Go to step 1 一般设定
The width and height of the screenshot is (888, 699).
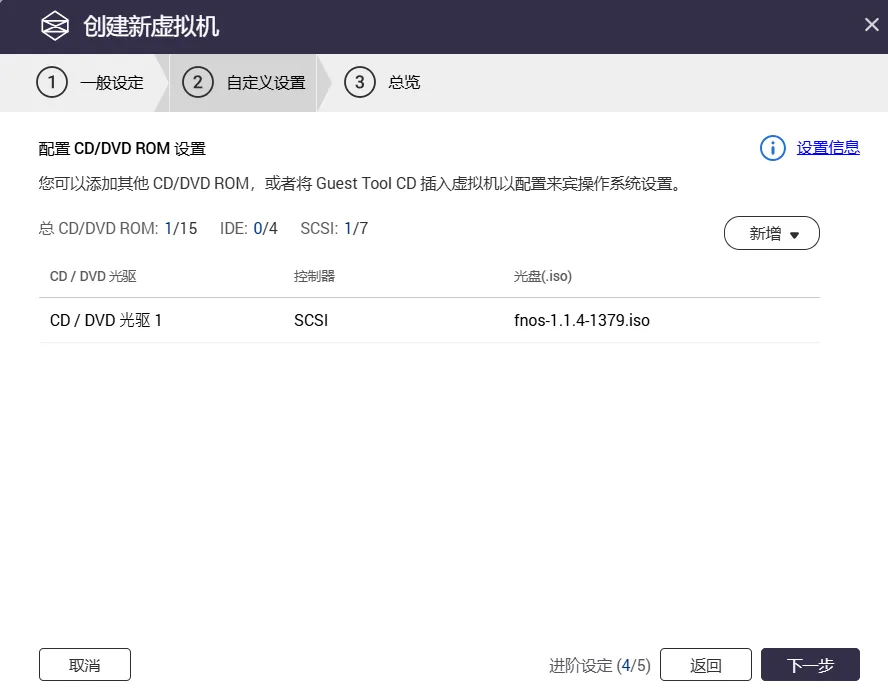tap(91, 83)
